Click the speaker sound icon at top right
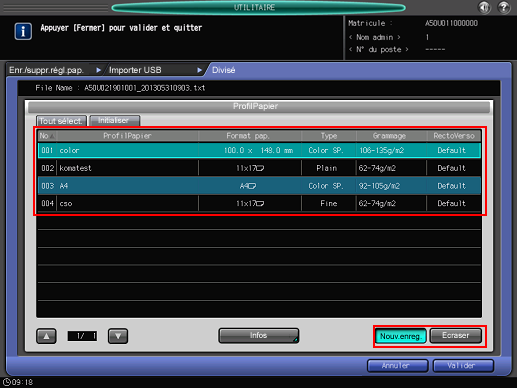 pyautogui.click(x=484, y=7)
